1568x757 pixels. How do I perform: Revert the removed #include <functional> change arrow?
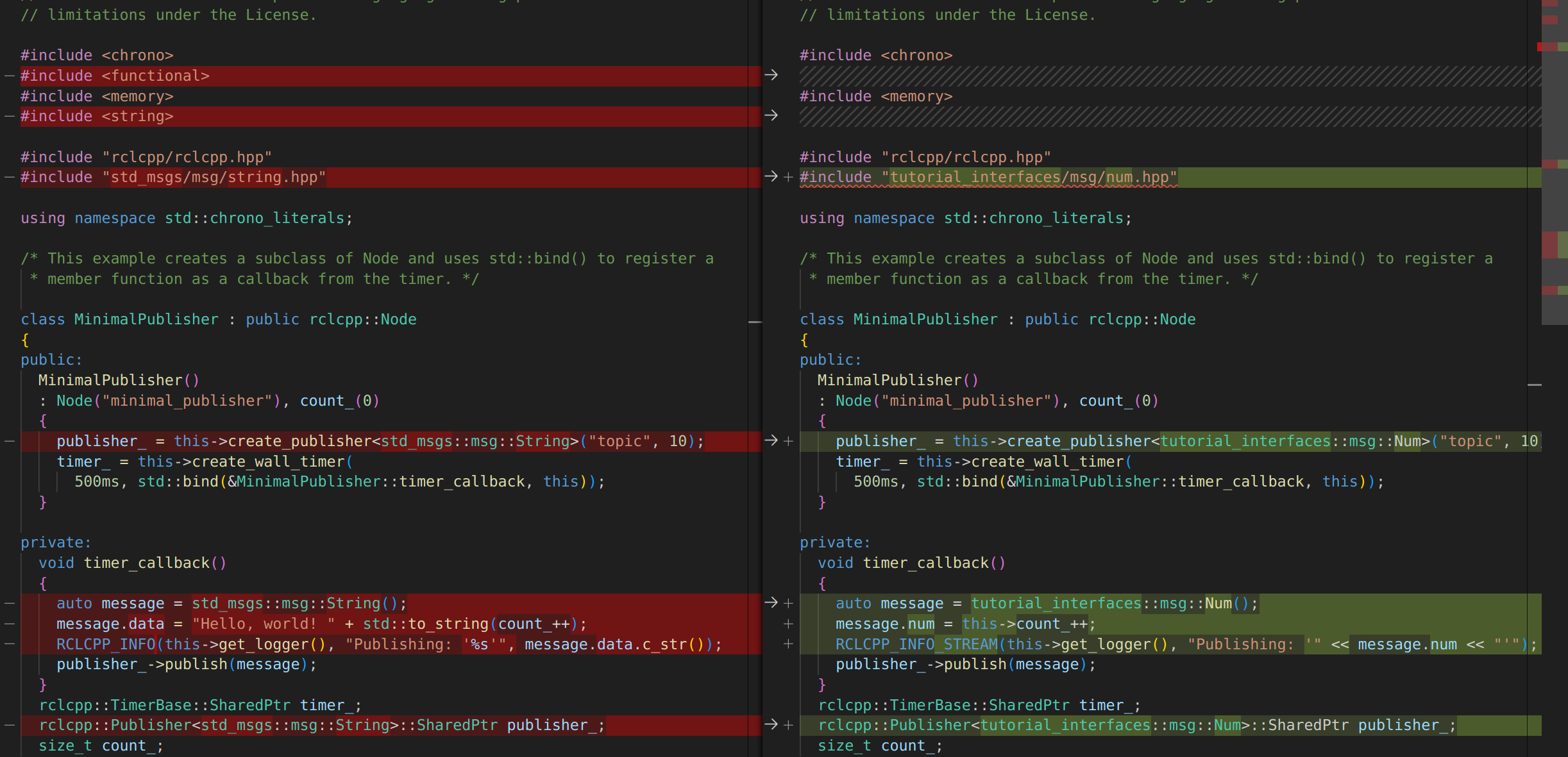click(x=771, y=76)
